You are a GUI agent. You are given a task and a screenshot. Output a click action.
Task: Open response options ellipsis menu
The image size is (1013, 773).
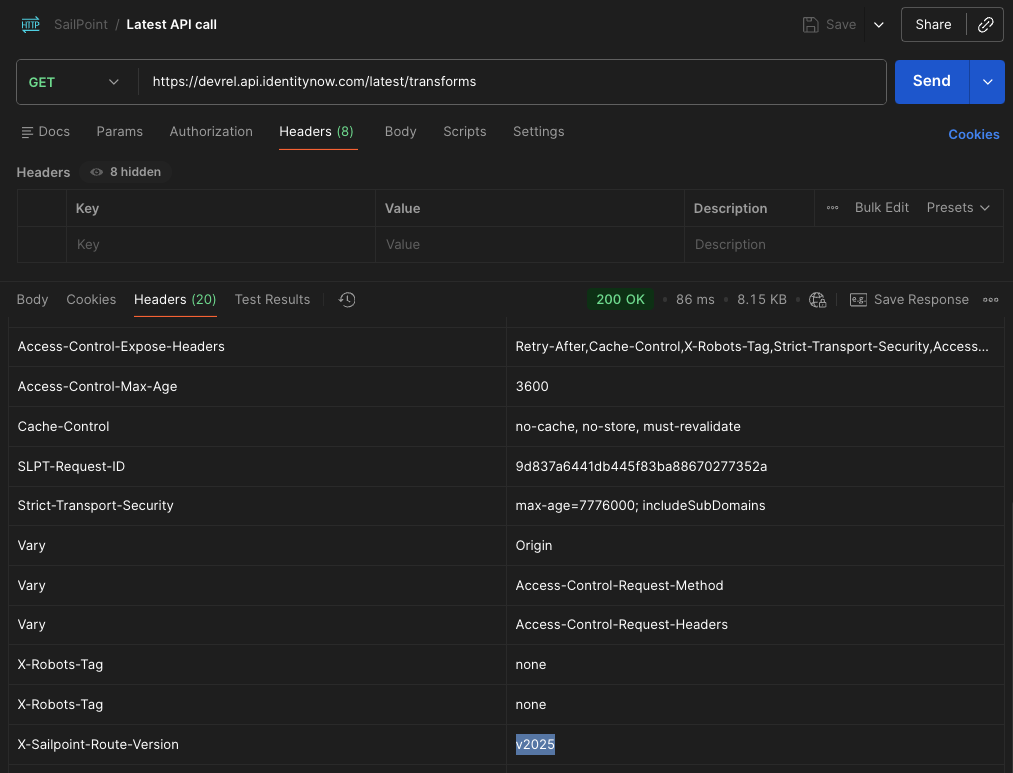tap(990, 300)
